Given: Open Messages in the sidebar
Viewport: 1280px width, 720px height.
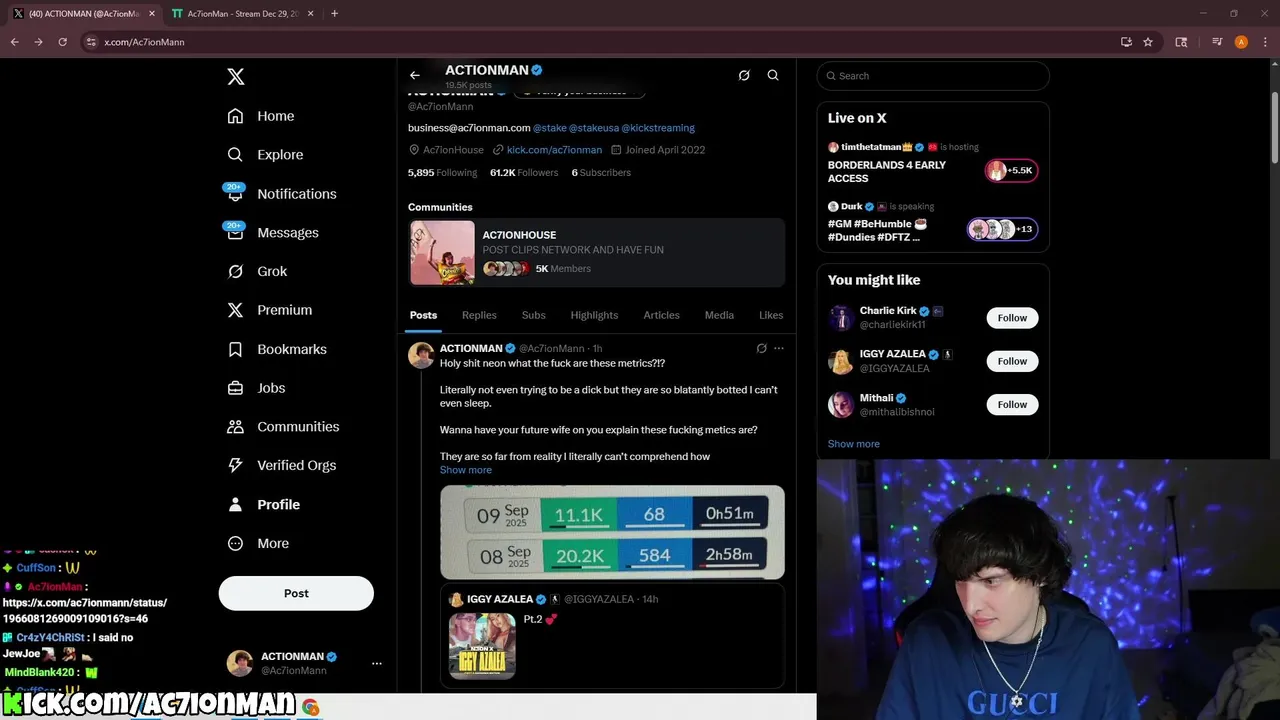Looking at the screenshot, I should coord(273,232).
